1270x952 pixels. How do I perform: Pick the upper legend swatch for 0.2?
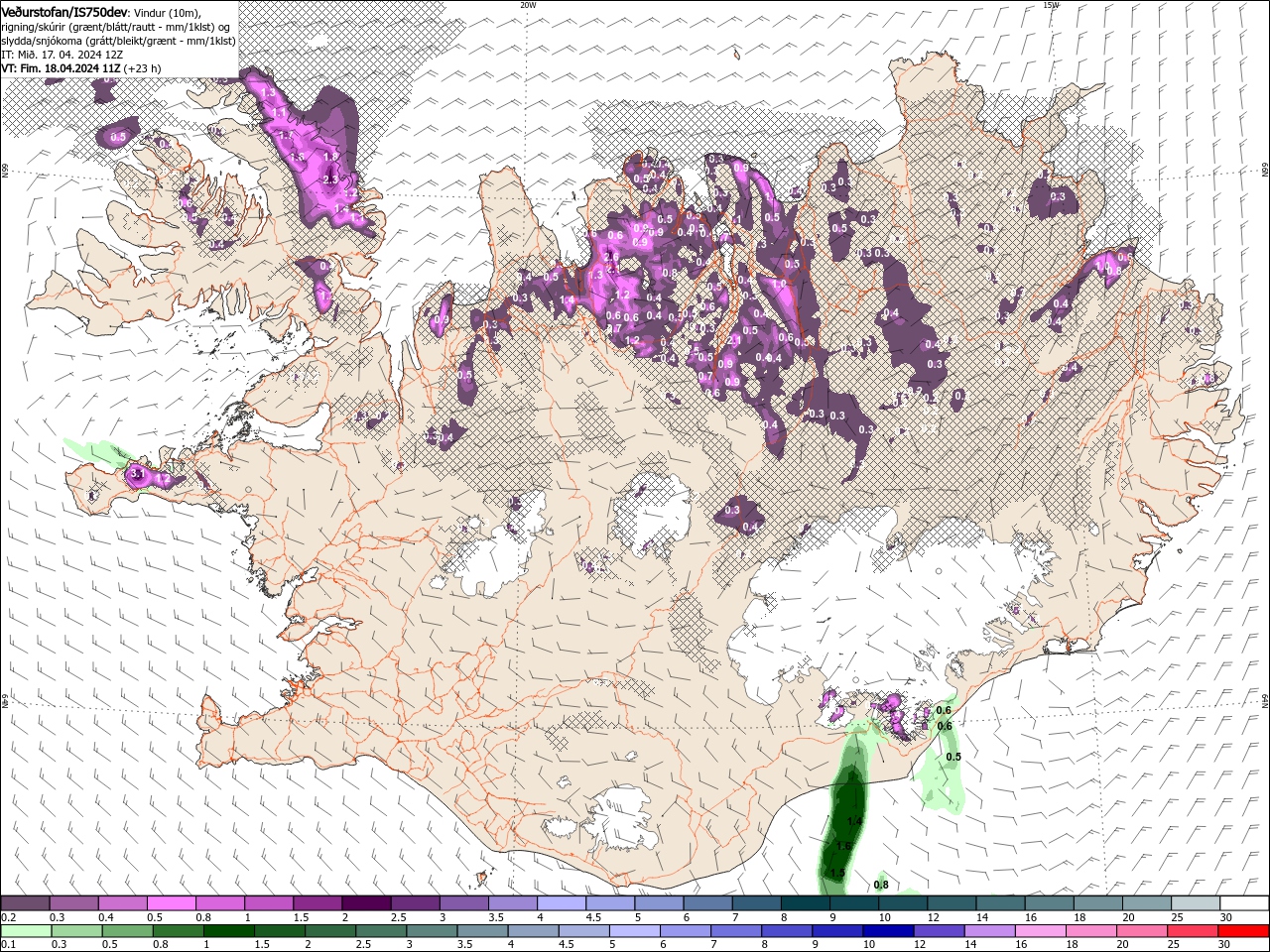coord(25,903)
